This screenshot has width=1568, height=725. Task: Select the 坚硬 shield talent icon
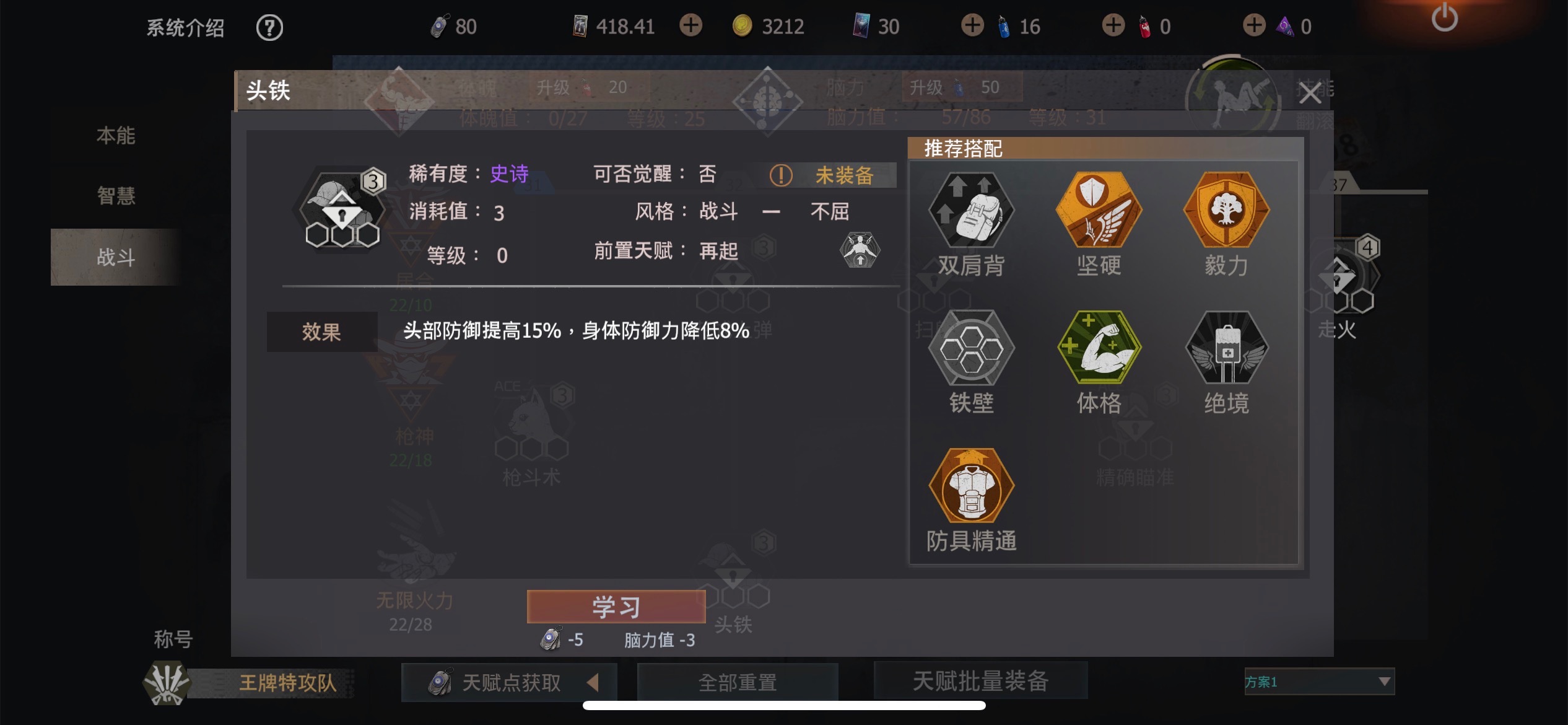(1099, 210)
